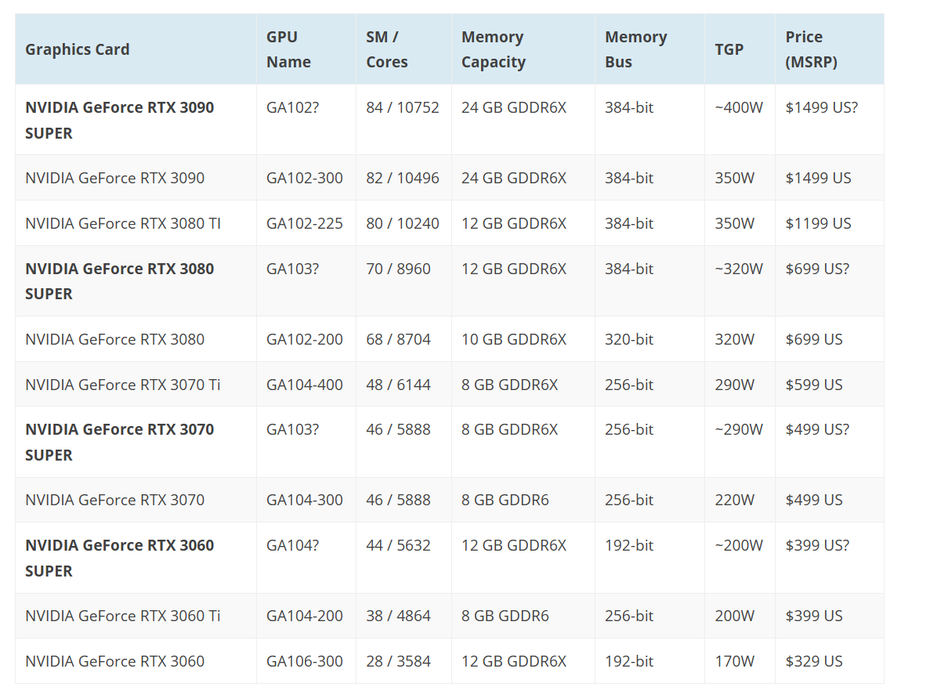Click the $329 US price
This screenshot has height=694, width=930.
point(814,661)
